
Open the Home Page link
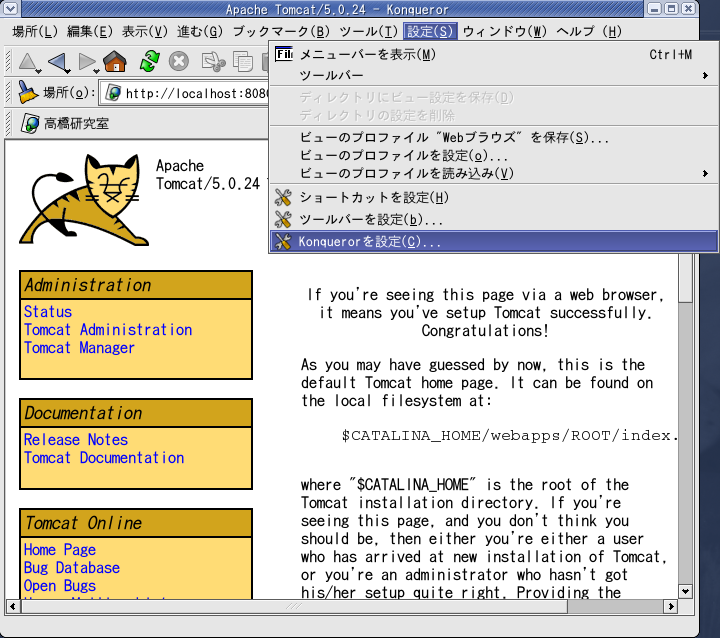point(60,550)
